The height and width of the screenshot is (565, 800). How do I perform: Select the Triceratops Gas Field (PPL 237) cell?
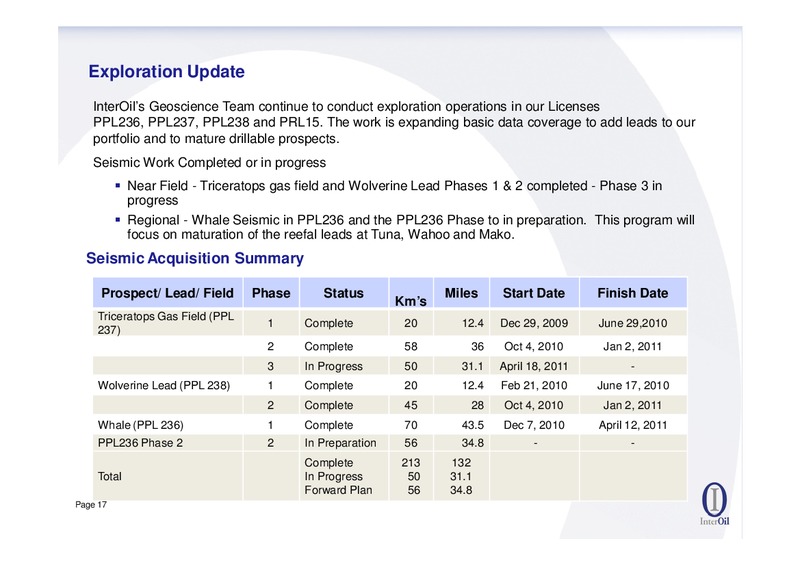pos(166,323)
